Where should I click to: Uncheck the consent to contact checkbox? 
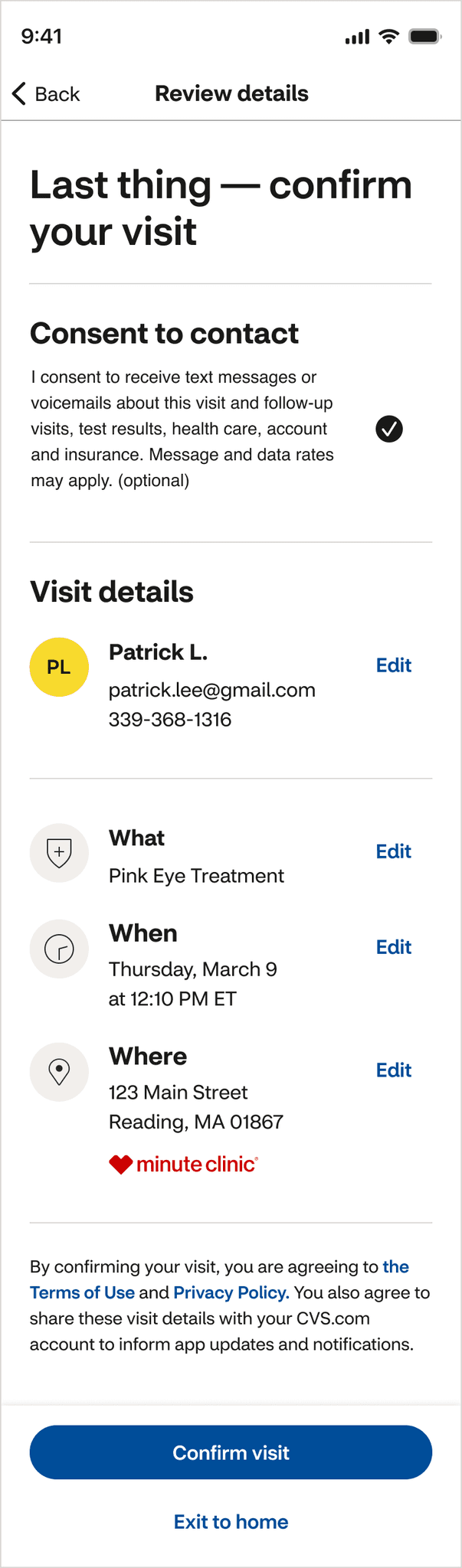(389, 429)
